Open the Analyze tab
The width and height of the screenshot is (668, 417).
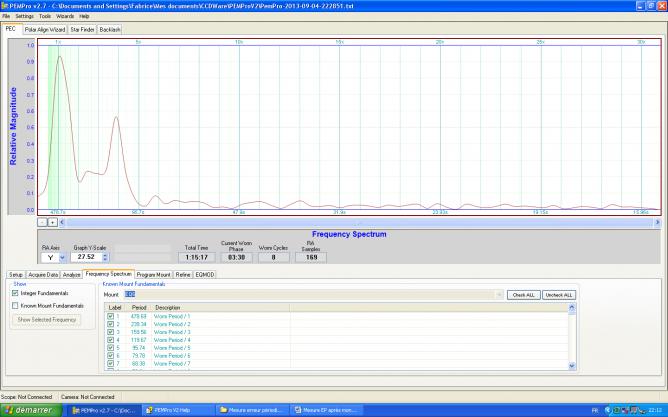point(71,275)
